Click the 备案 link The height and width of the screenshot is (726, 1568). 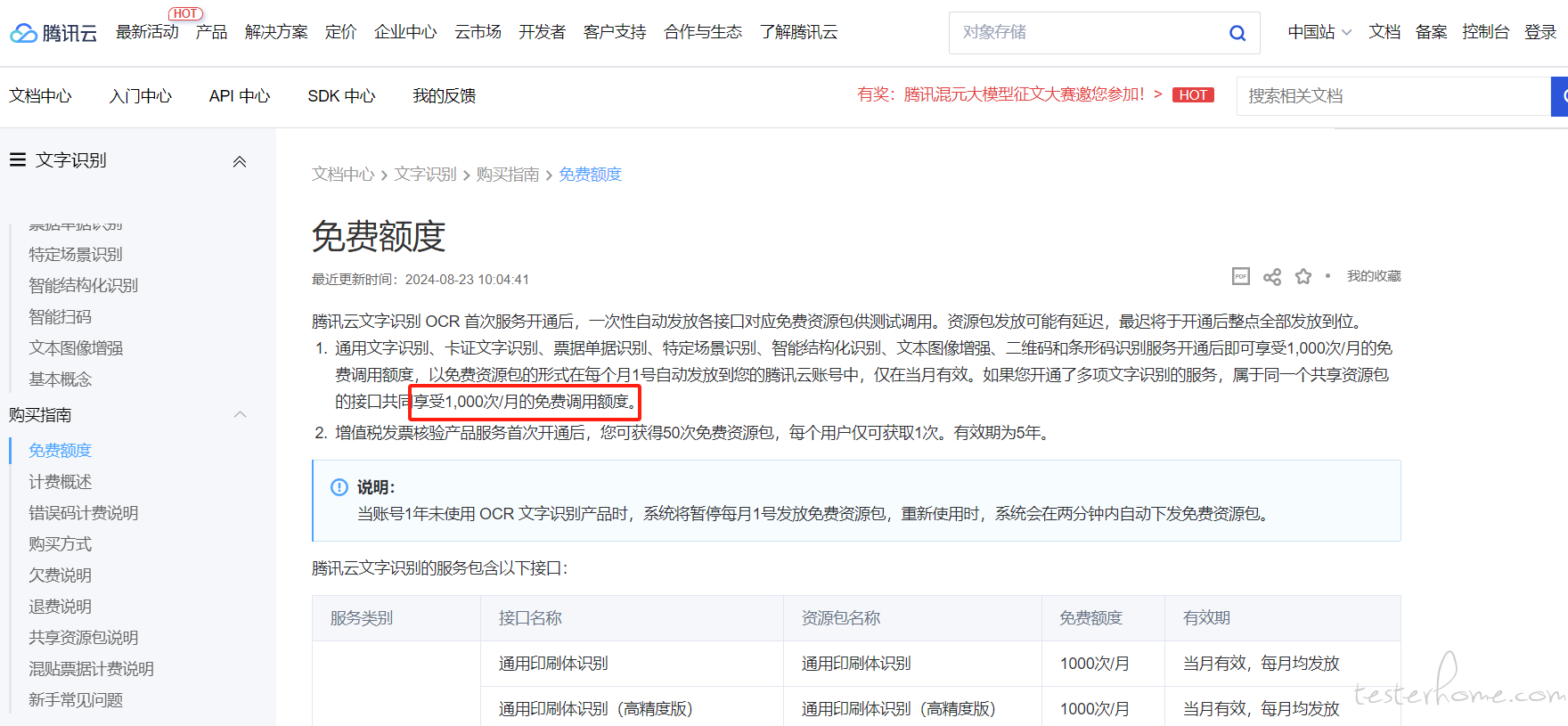coord(1431,32)
